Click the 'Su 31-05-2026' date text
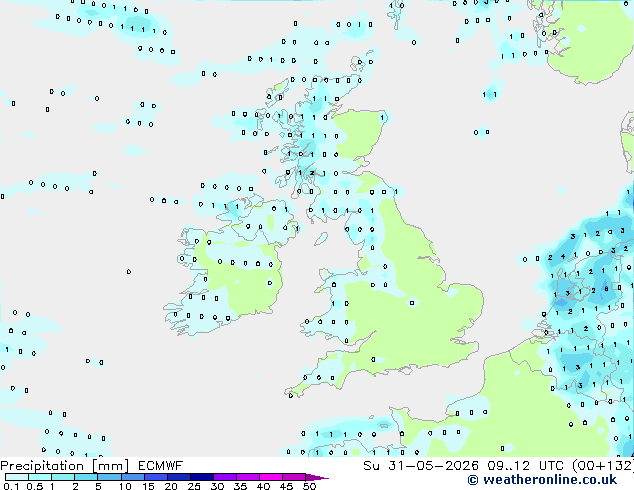 tap(421, 466)
